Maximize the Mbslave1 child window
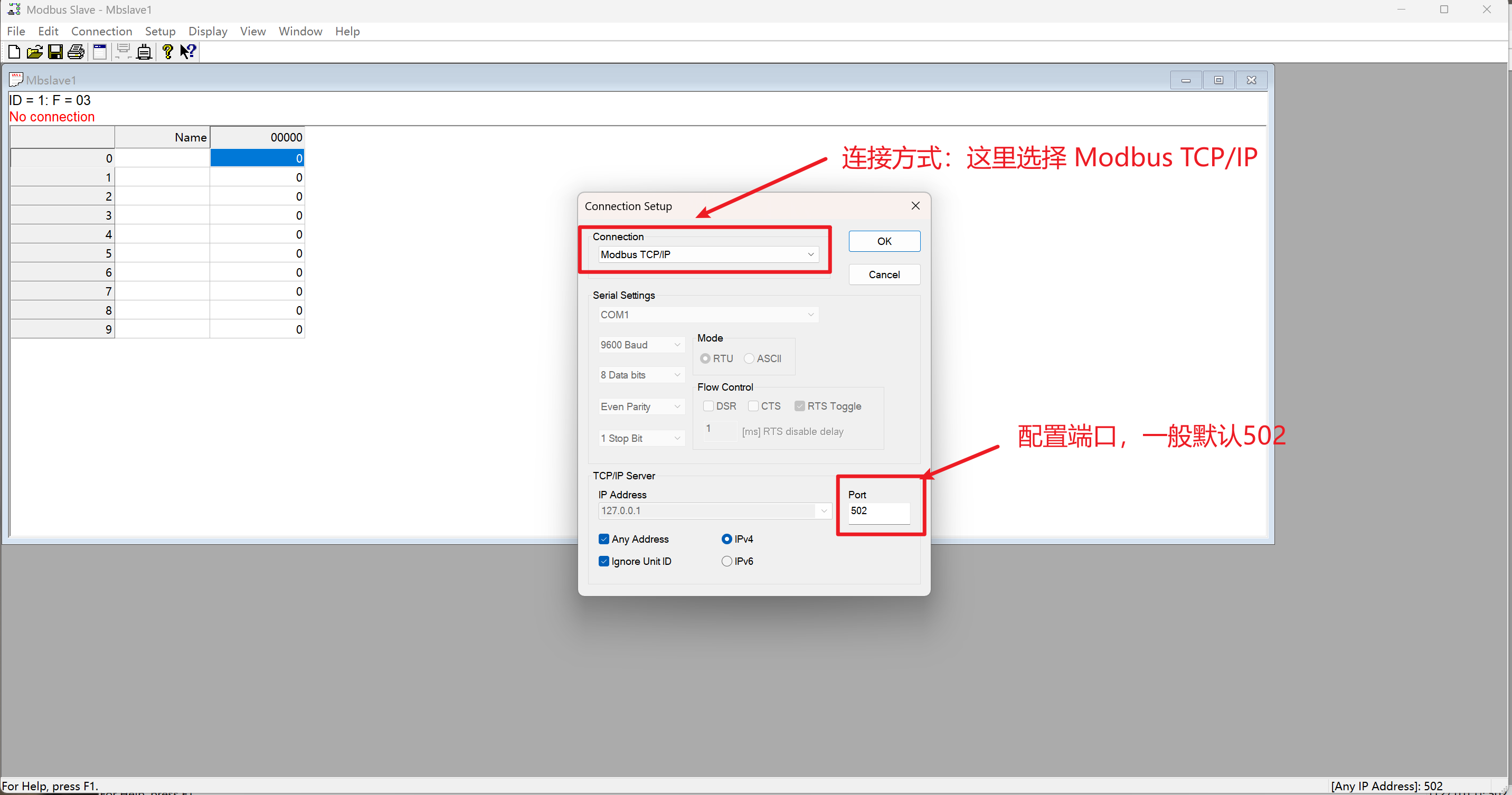The height and width of the screenshot is (795, 1512). [1218, 80]
